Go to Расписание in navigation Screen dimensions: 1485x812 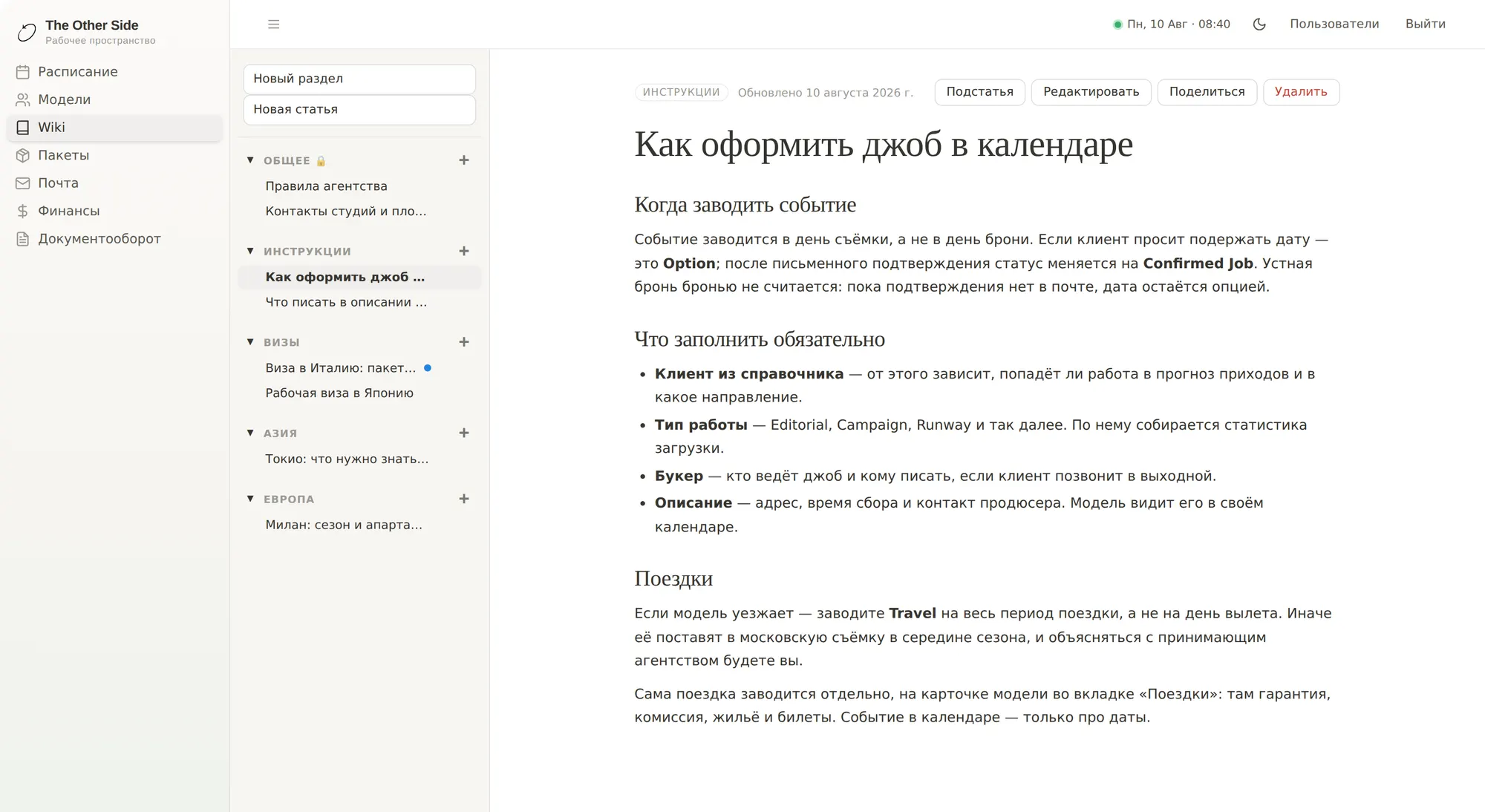114,72
